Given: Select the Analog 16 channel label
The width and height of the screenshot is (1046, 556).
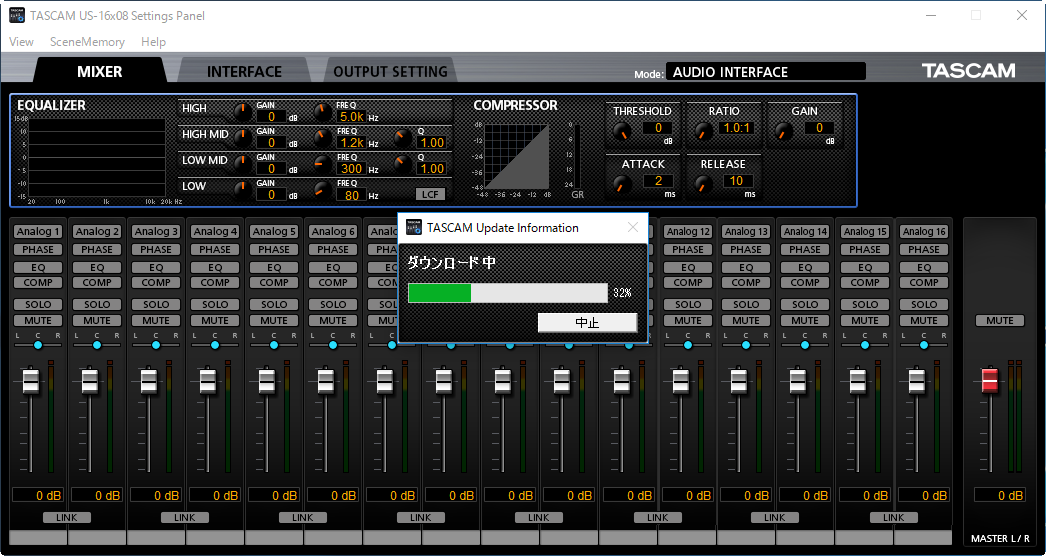Looking at the screenshot, I should [924, 232].
